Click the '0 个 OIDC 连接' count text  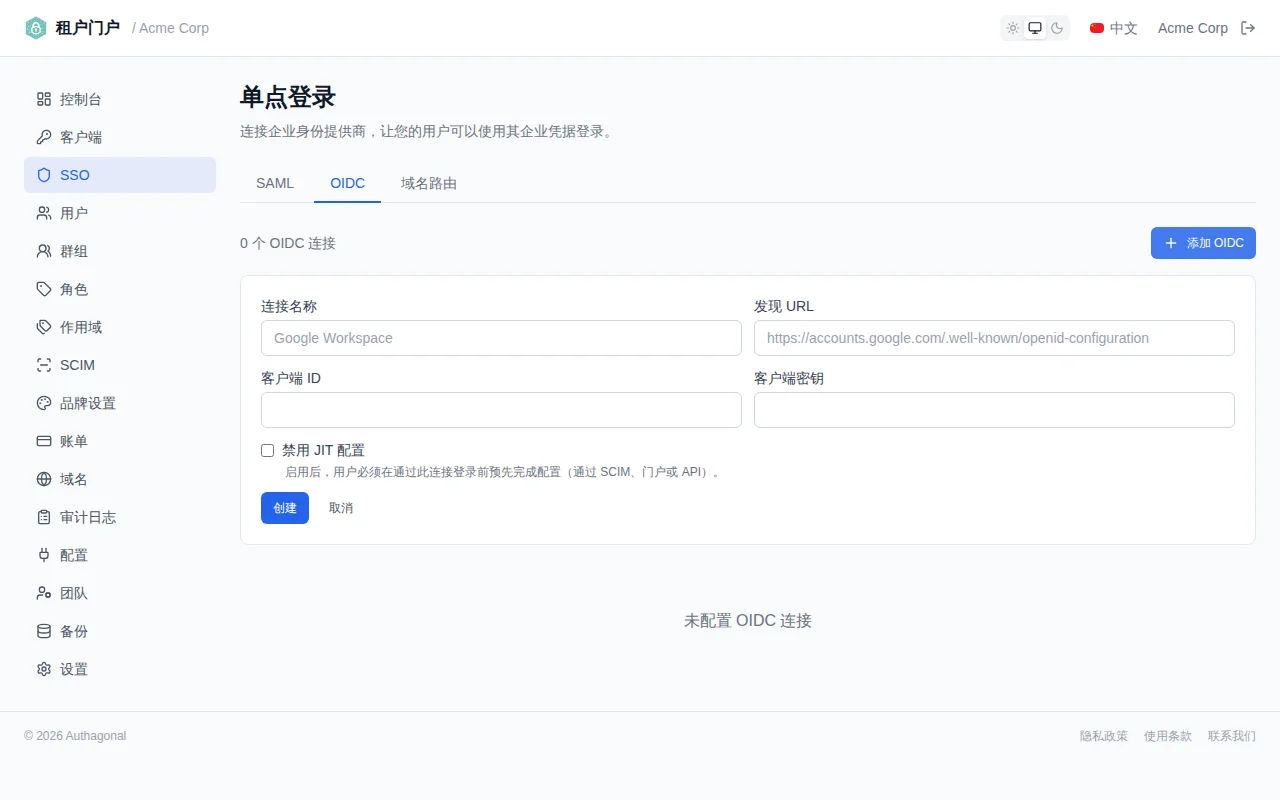(x=288, y=243)
